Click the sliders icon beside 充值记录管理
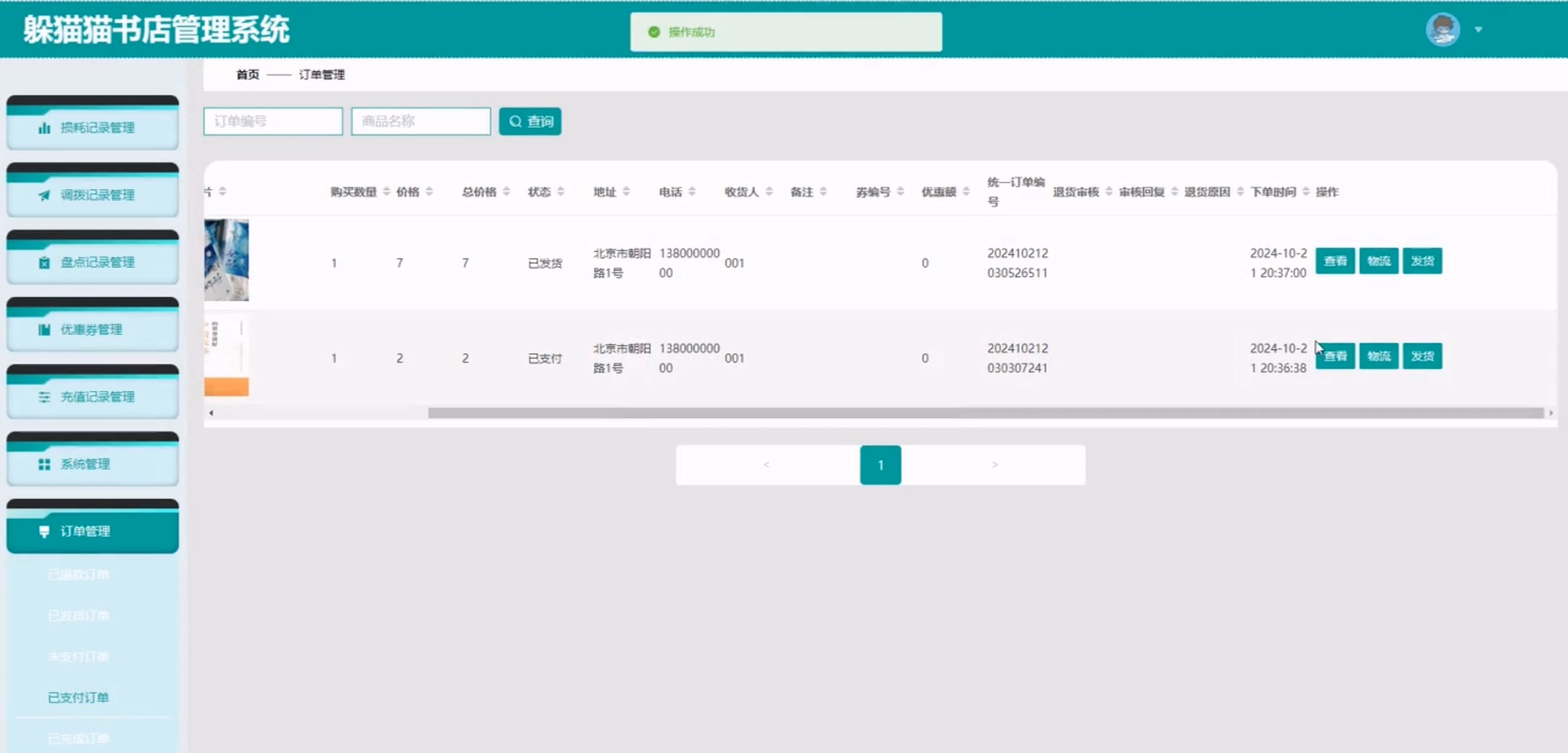Screen dimensions: 1568x753 click(44, 397)
